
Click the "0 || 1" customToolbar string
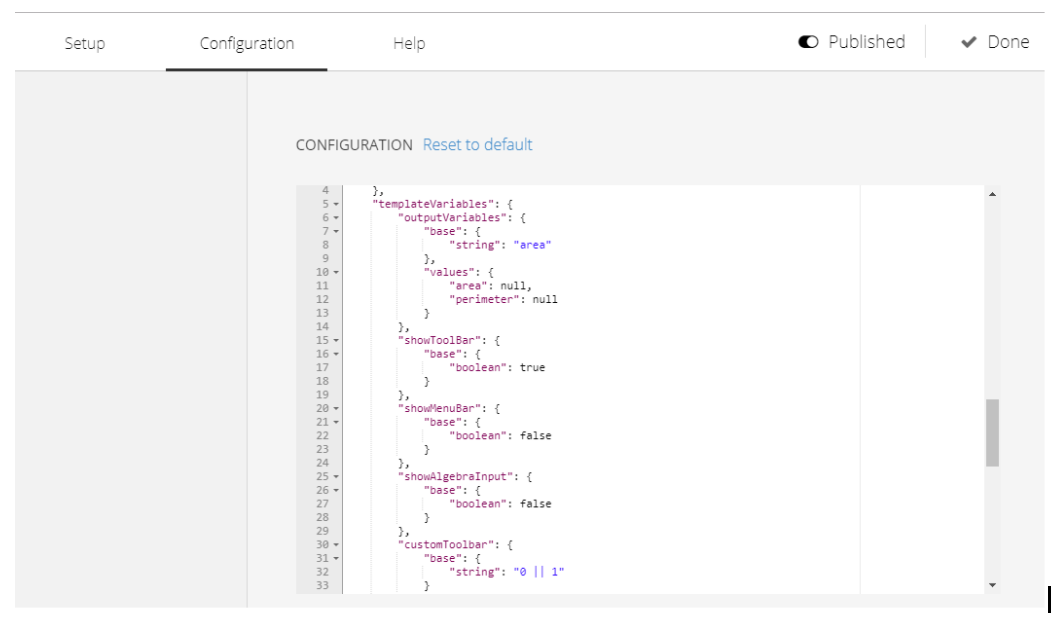[x=539, y=572]
